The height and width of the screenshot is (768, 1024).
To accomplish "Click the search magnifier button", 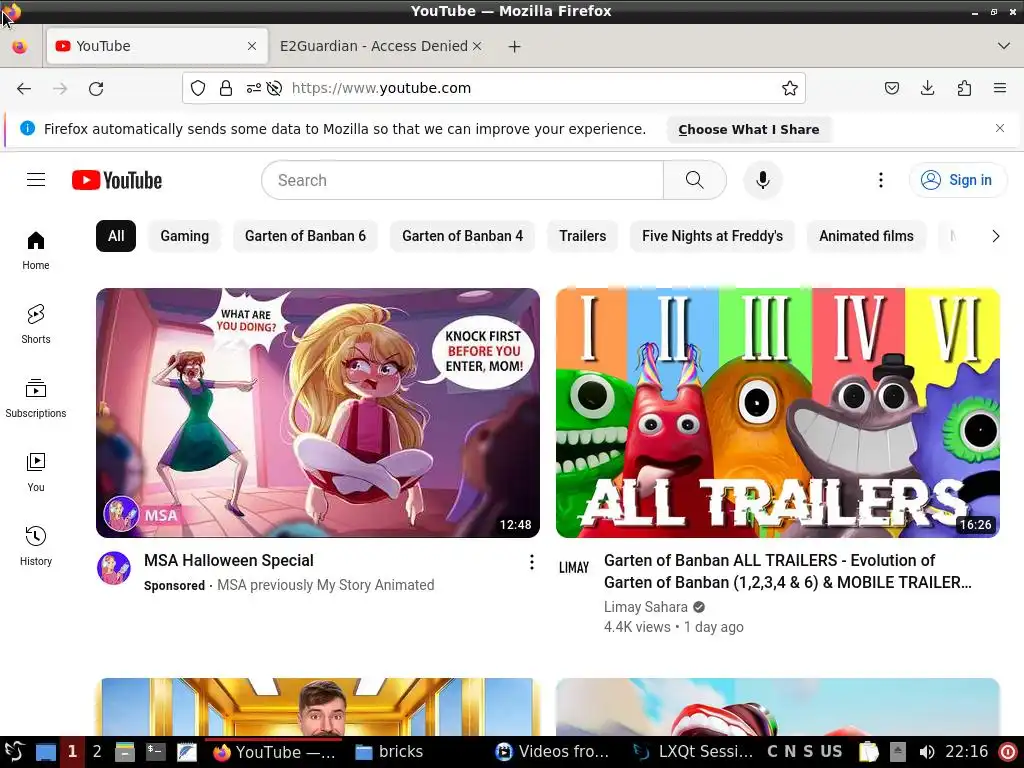I will 695,180.
